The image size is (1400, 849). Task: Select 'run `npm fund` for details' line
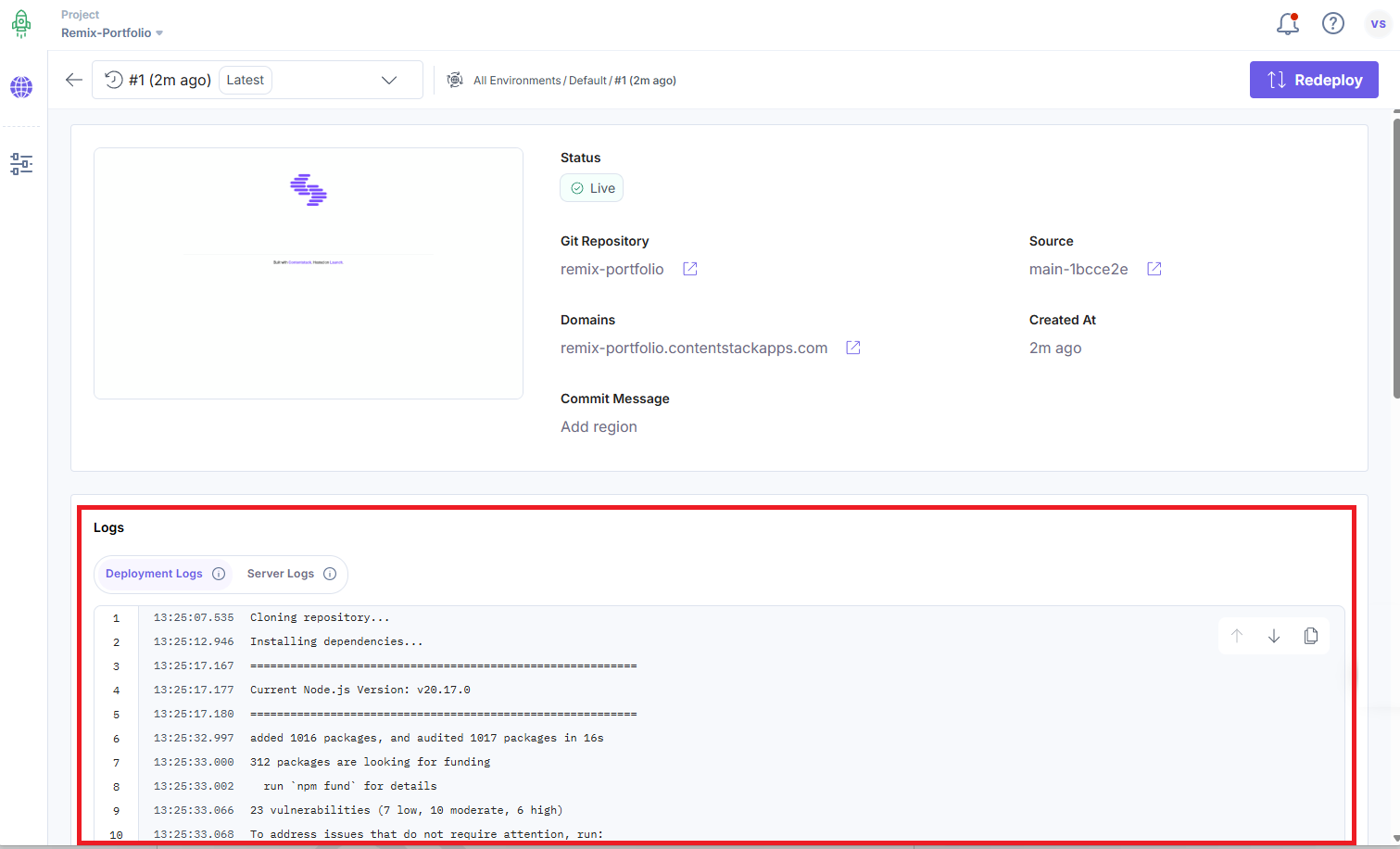pos(350,786)
